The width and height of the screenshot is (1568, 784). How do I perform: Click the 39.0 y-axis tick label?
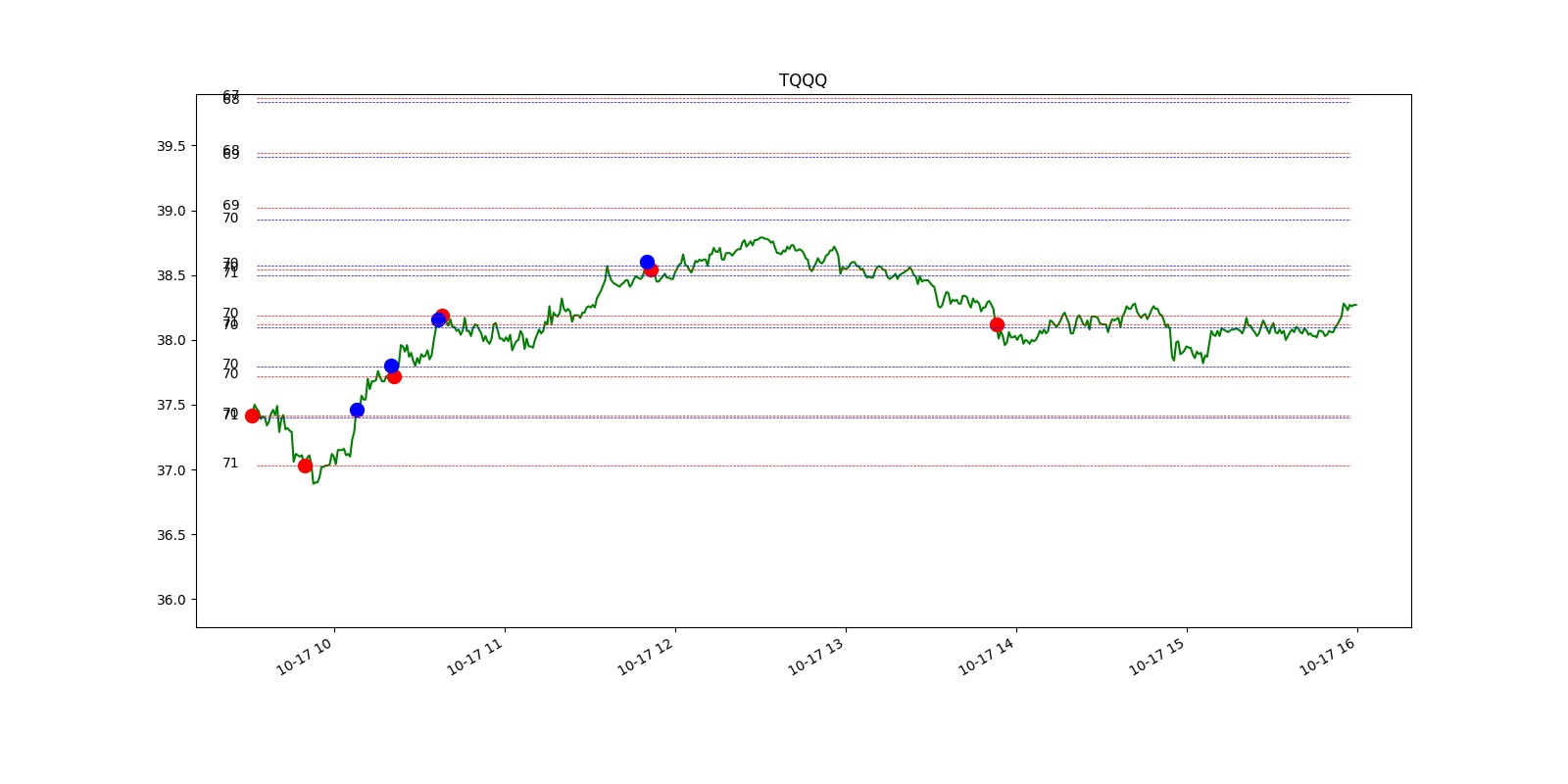pyautogui.click(x=171, y=211)
